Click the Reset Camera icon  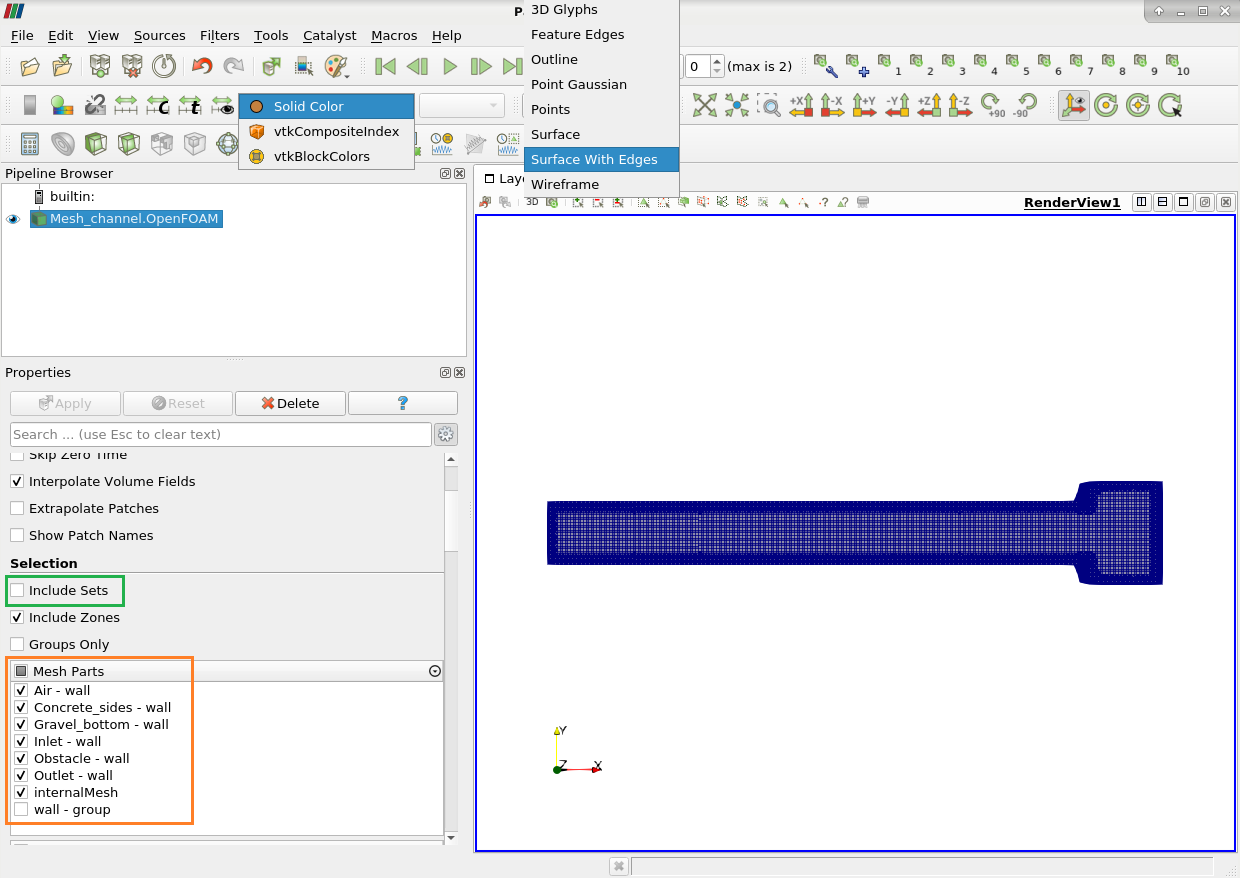click(x=705, y=105)
